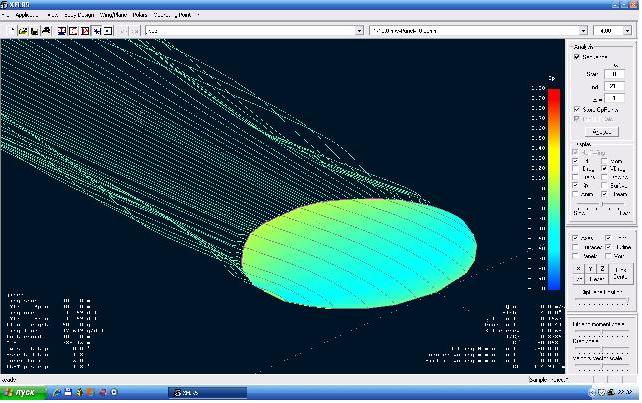Click the Y axis view button
642x403 pixels.
tap(591, 269)
